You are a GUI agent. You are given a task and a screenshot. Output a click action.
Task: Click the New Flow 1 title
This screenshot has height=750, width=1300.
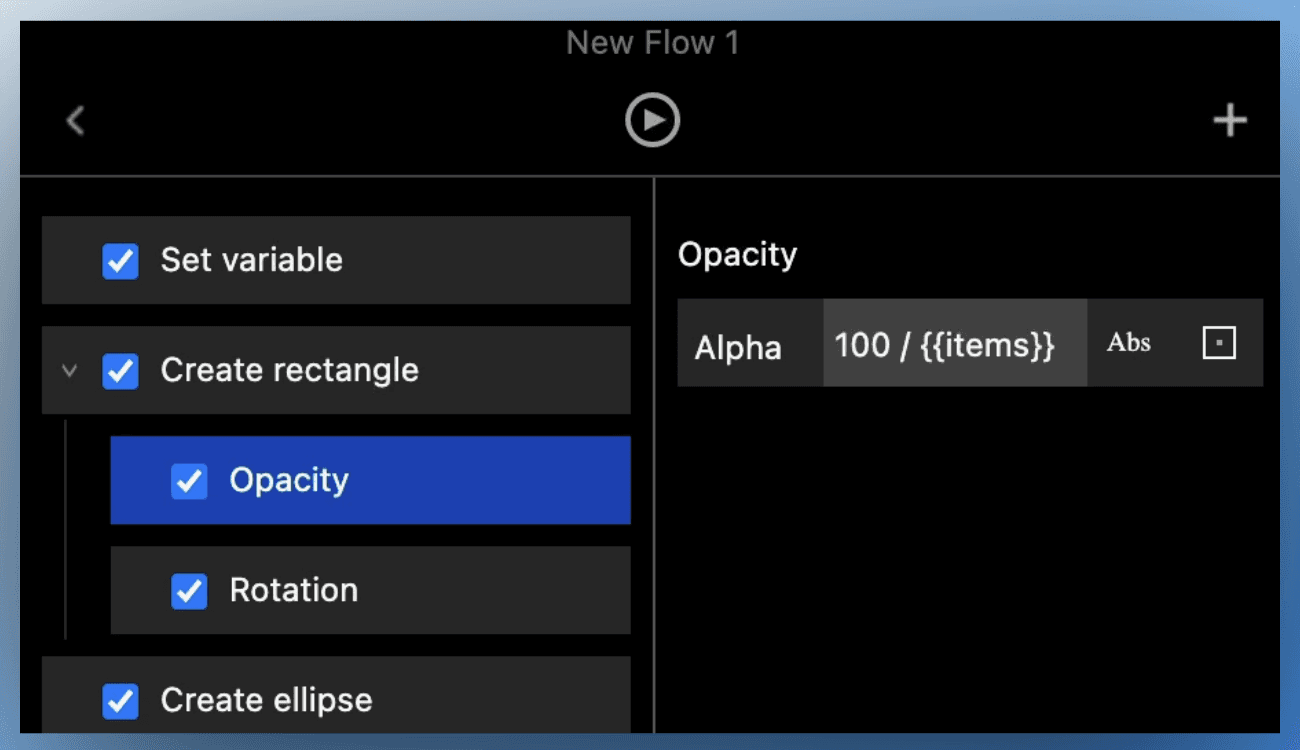[652, 43]
